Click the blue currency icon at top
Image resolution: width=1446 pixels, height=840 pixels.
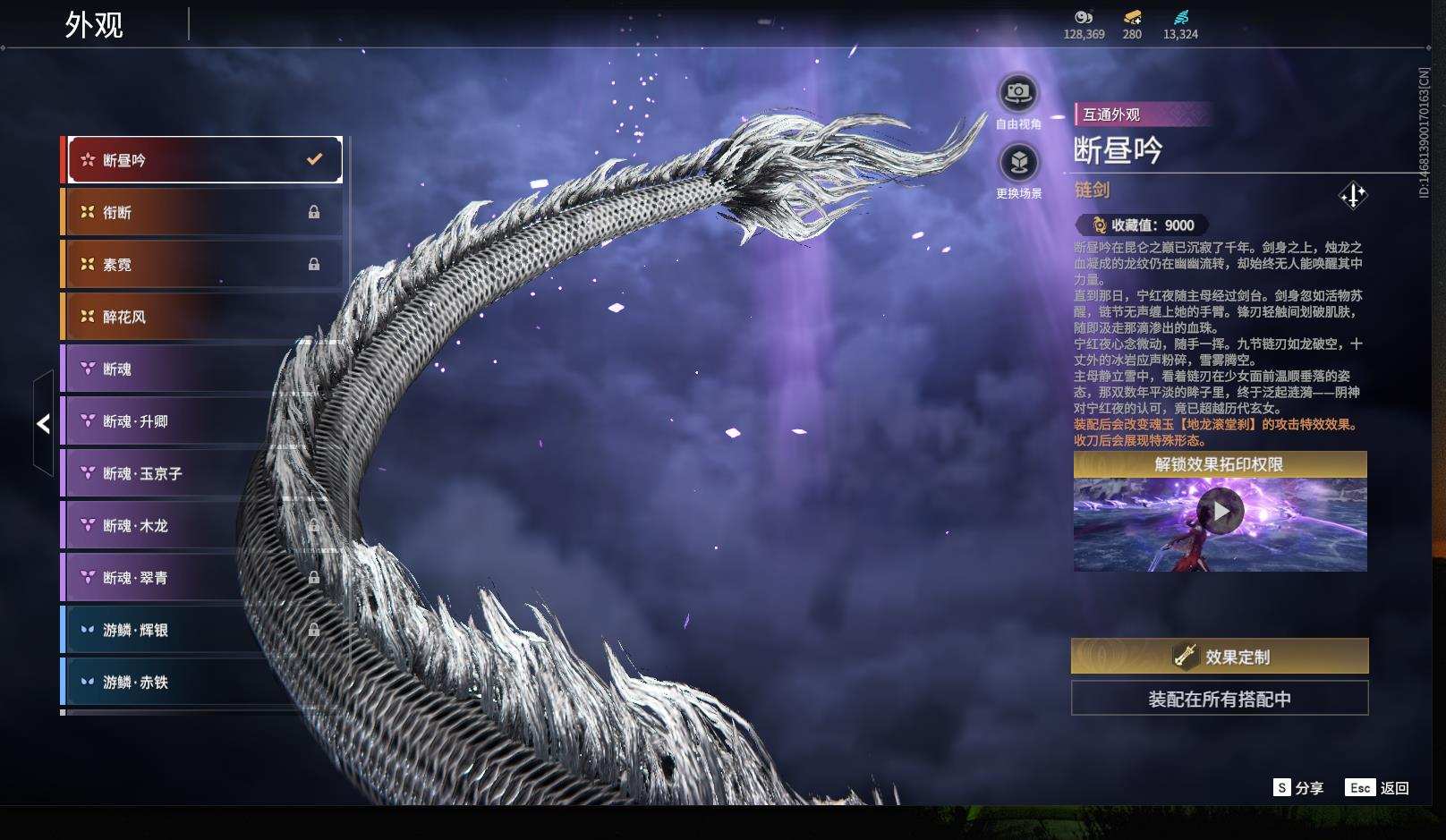coord(1179,15)
